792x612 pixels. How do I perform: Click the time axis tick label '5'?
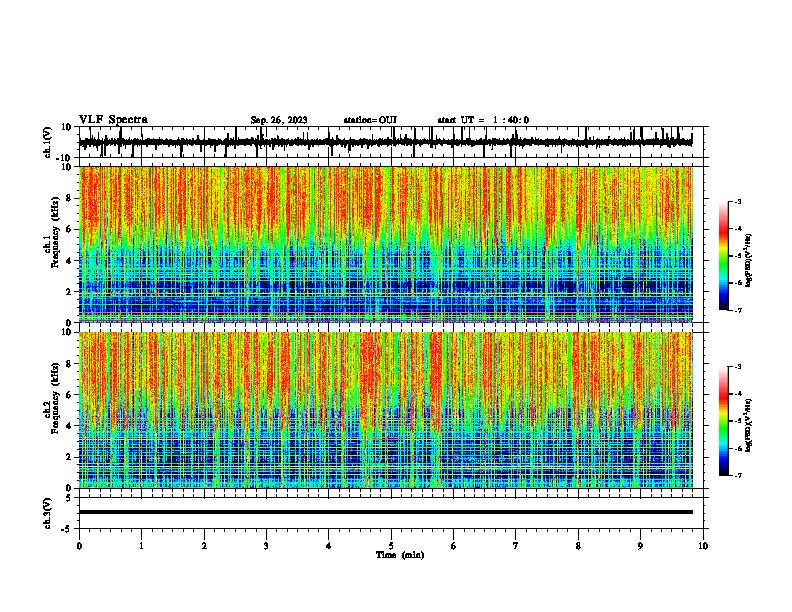(x=391, y=546)
